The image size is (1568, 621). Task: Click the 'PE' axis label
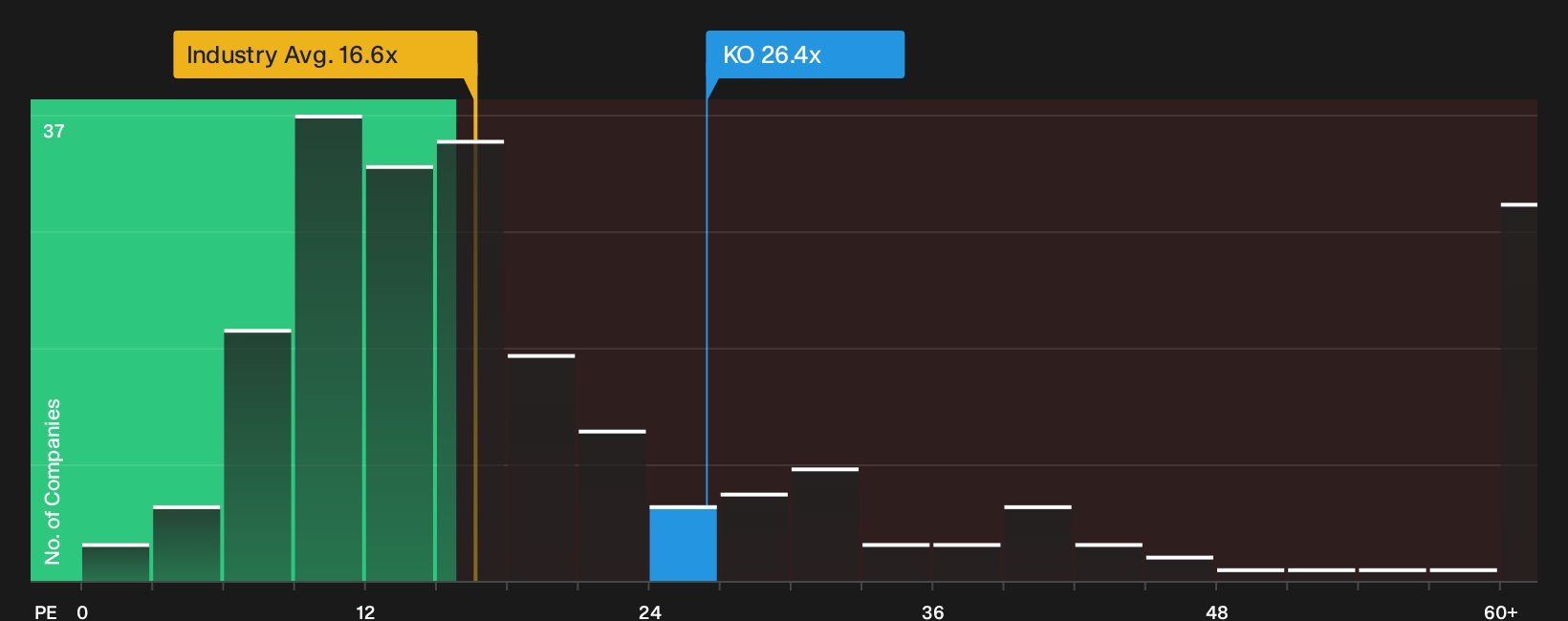tap(46, 612)
